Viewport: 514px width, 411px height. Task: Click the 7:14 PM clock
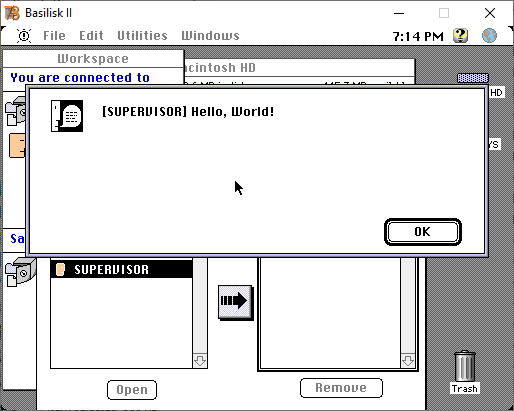click(x=418, y=36)
